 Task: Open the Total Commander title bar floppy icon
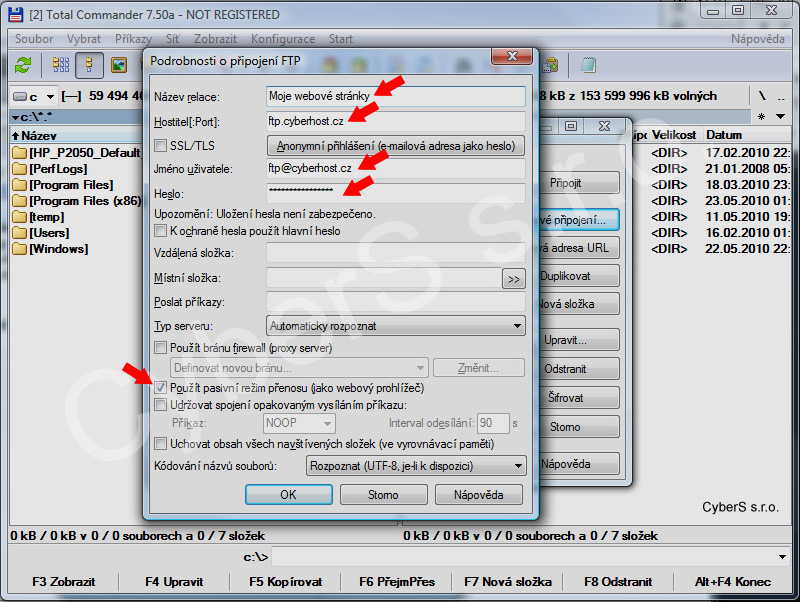click(x=16, y=14)
